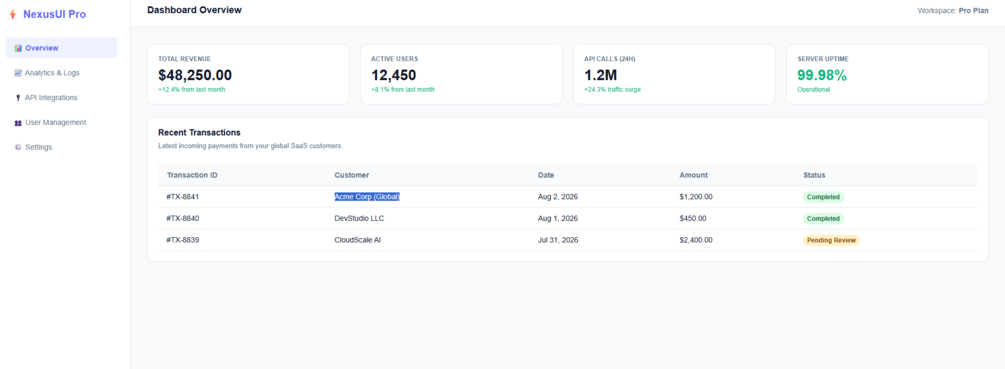Click the Overview bar chart icon
This screenshot has width=1005, height=369.
(x=18, y=48)
